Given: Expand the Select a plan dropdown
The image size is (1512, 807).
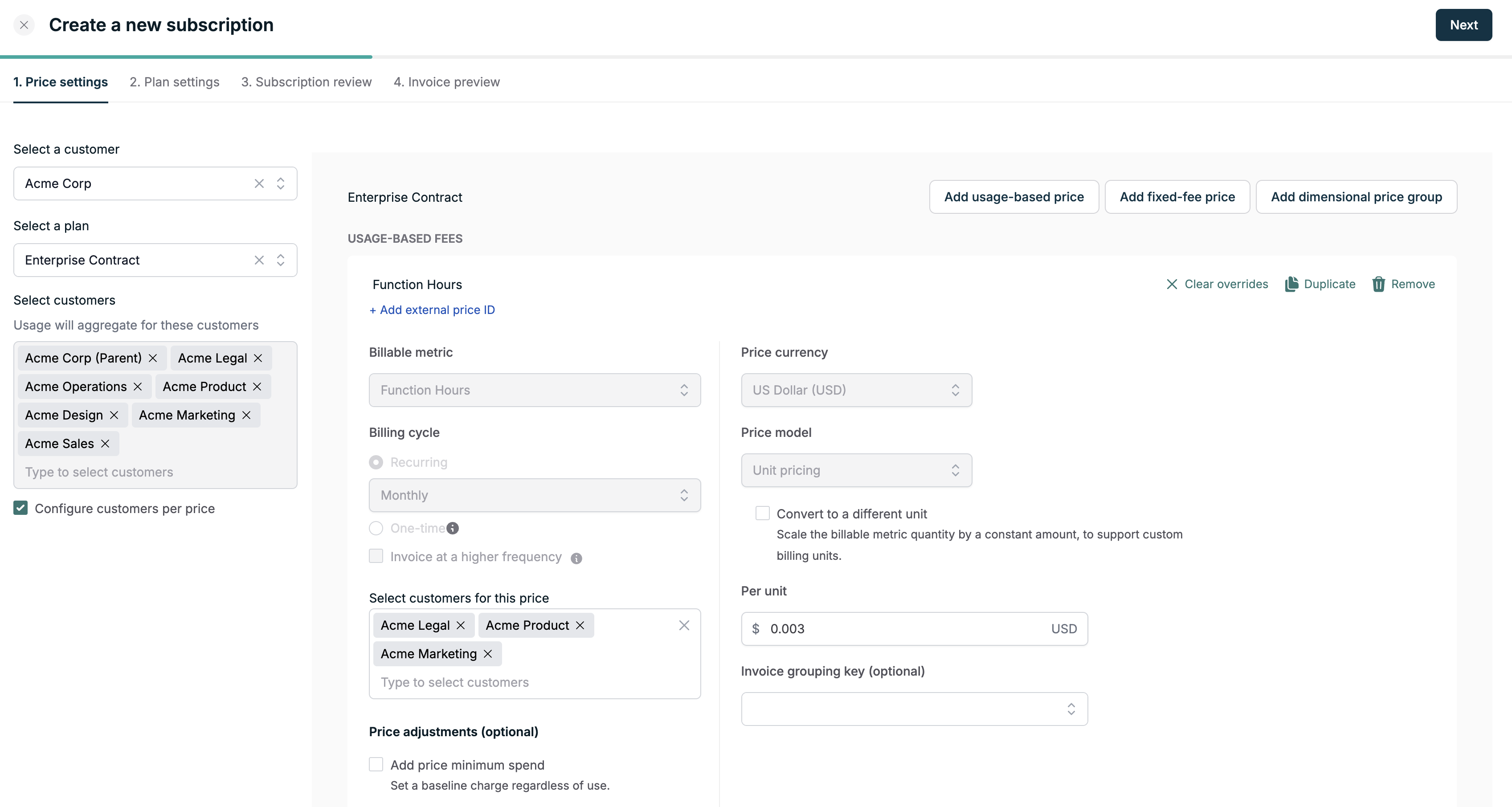Looking at the screenshot, I should pos(281,259).
